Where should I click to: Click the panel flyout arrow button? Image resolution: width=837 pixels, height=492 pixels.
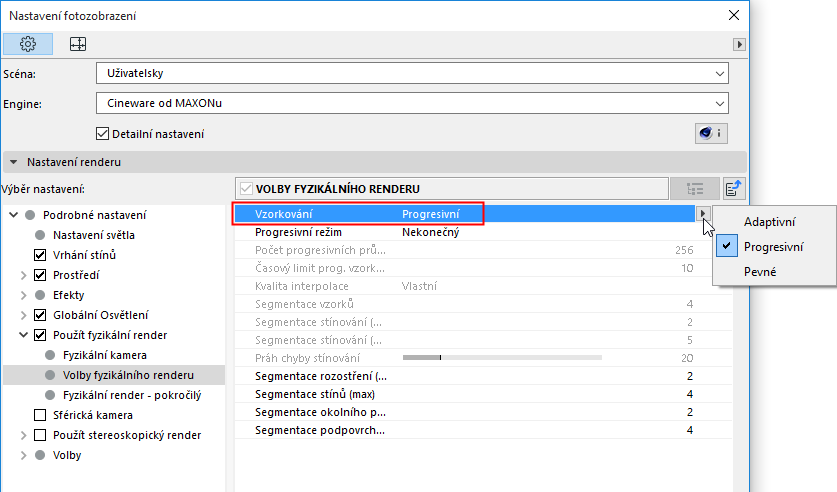(739, 44)
